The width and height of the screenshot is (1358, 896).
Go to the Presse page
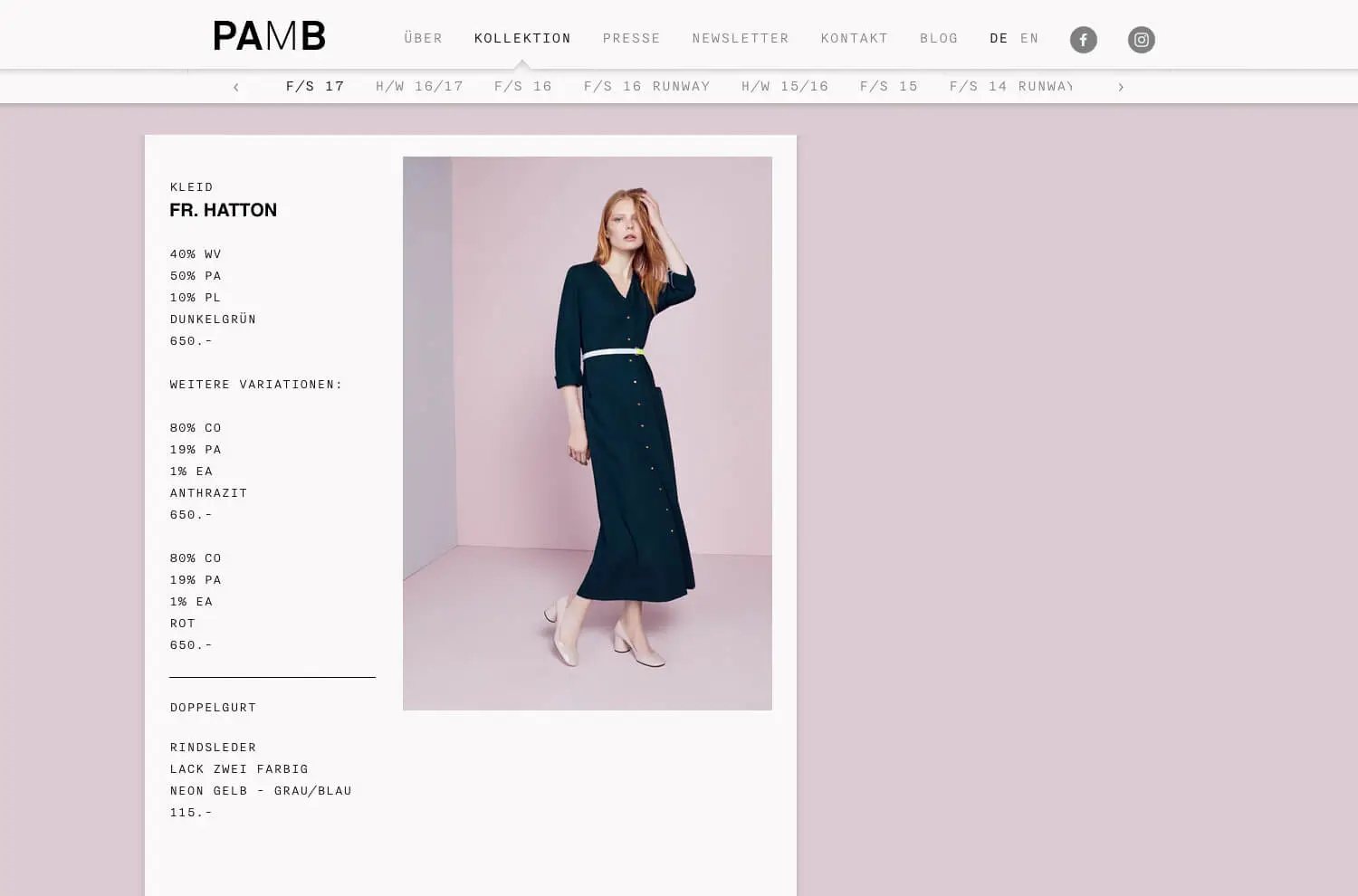click(631, 38)
